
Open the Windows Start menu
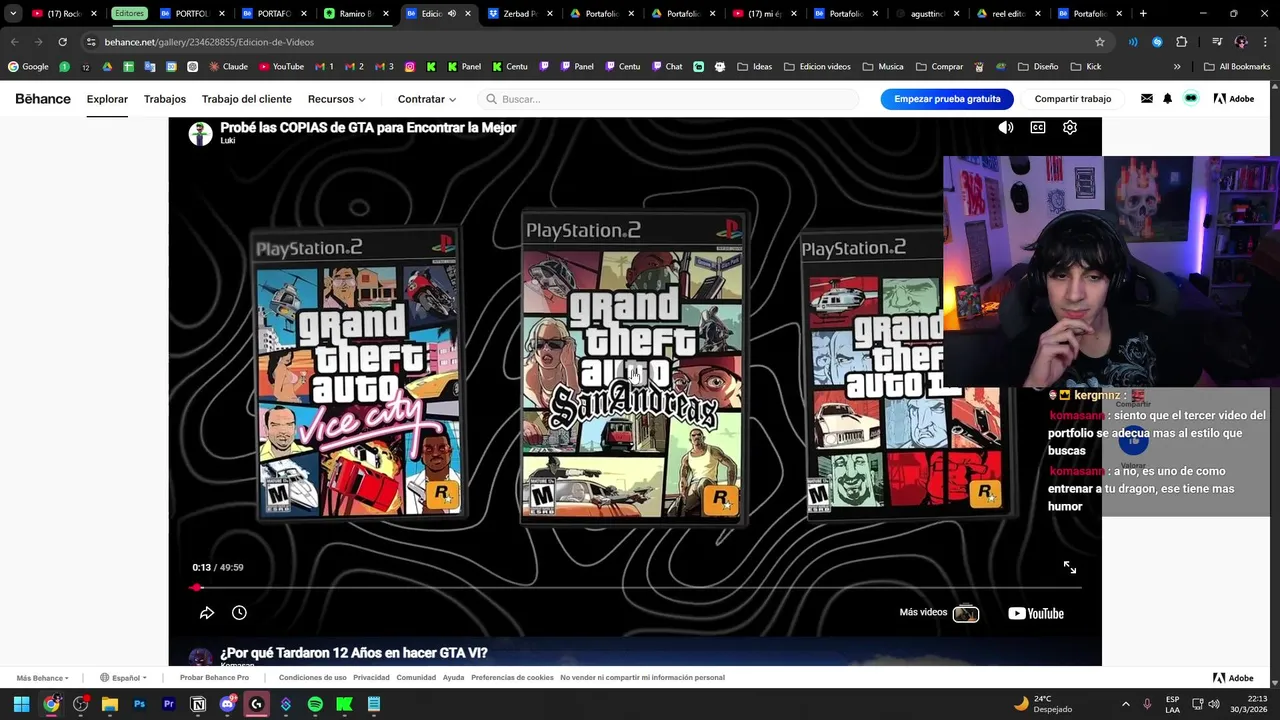[21, 704]
